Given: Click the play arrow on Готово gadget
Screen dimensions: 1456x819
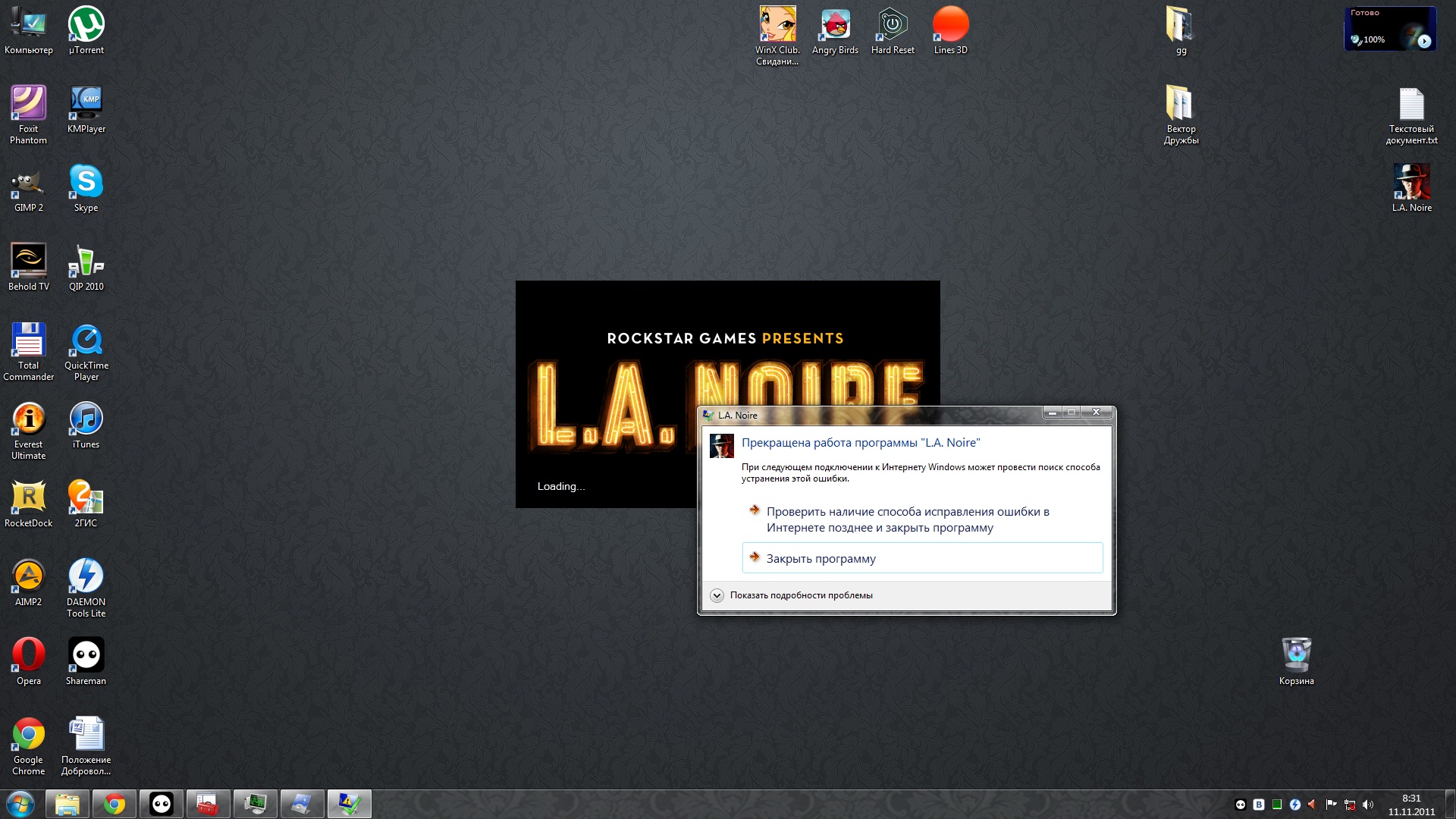Looking at the screenshot, I should pyautogui.click(x=1425, y=42).
